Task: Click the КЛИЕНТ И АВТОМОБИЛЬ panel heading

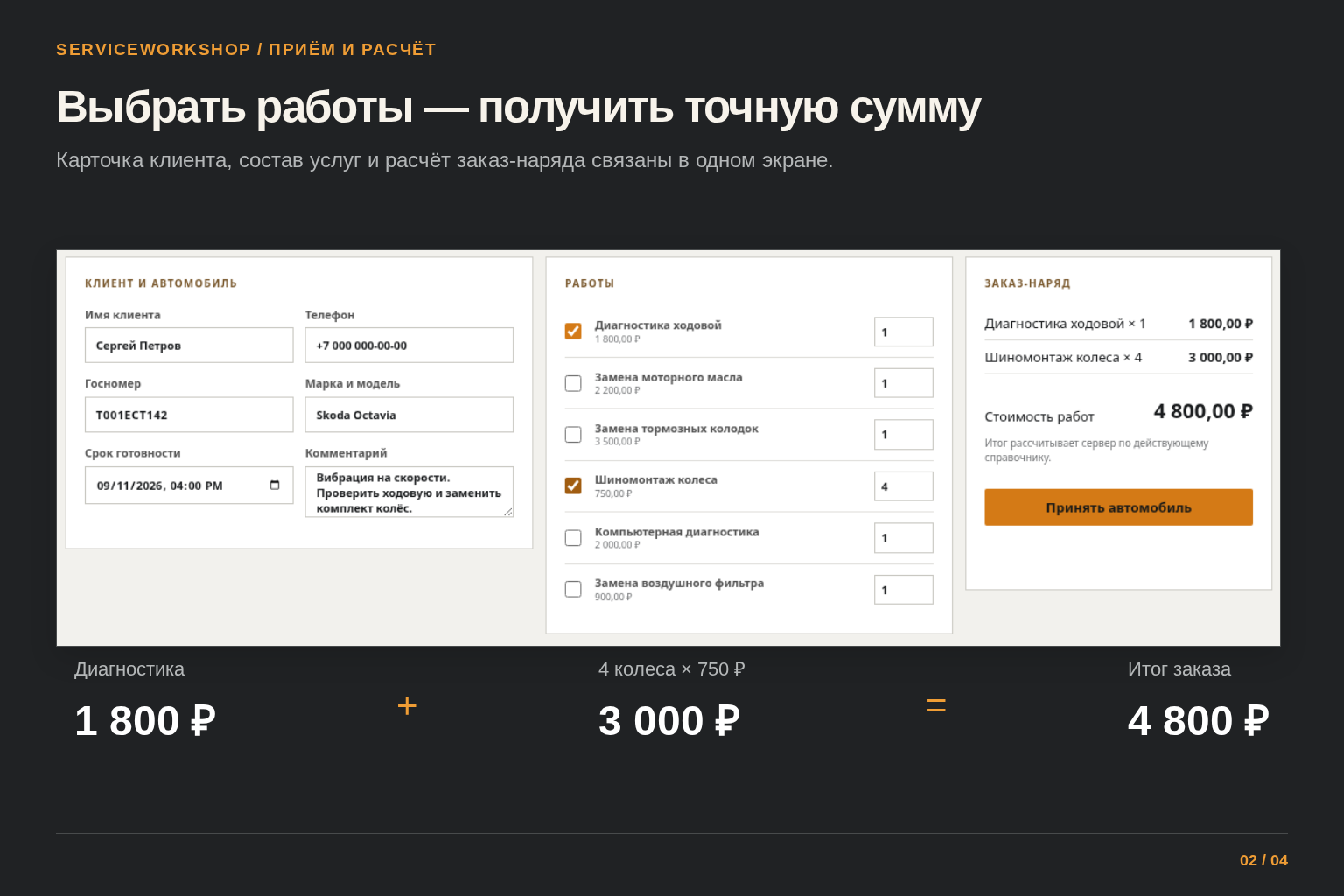Action: pyautogui.click(x=161, y=283)
